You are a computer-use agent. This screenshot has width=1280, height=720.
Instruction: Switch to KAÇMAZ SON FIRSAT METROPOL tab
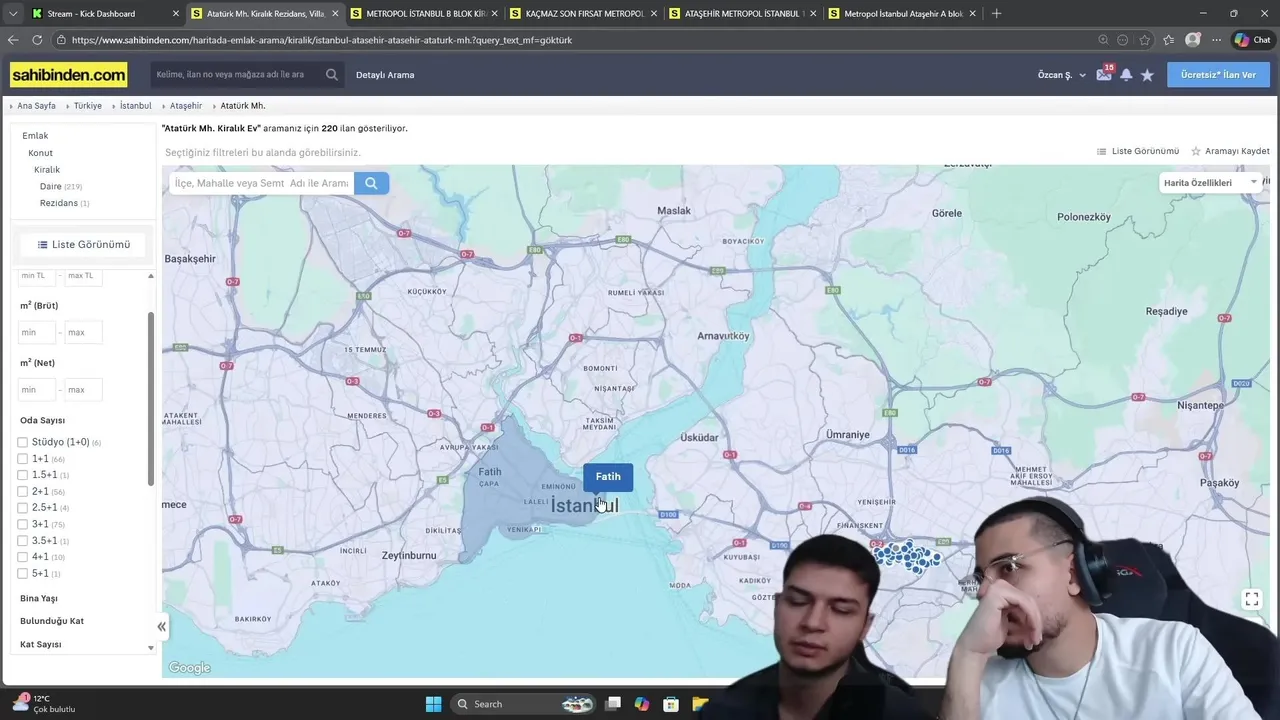pos(585,13)
